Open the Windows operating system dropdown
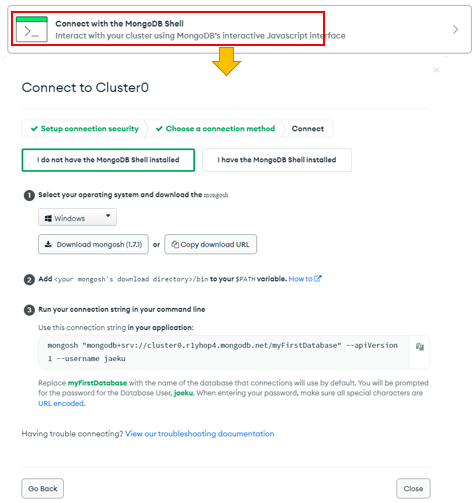Screen dimensions: 473x503 pyautogui.click(x=77, y=217)
